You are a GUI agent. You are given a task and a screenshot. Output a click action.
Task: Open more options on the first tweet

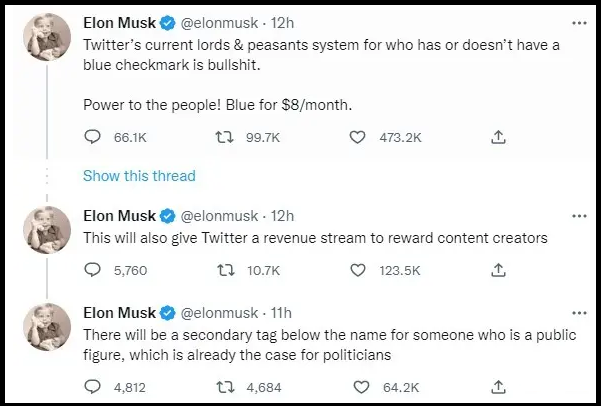578,23
